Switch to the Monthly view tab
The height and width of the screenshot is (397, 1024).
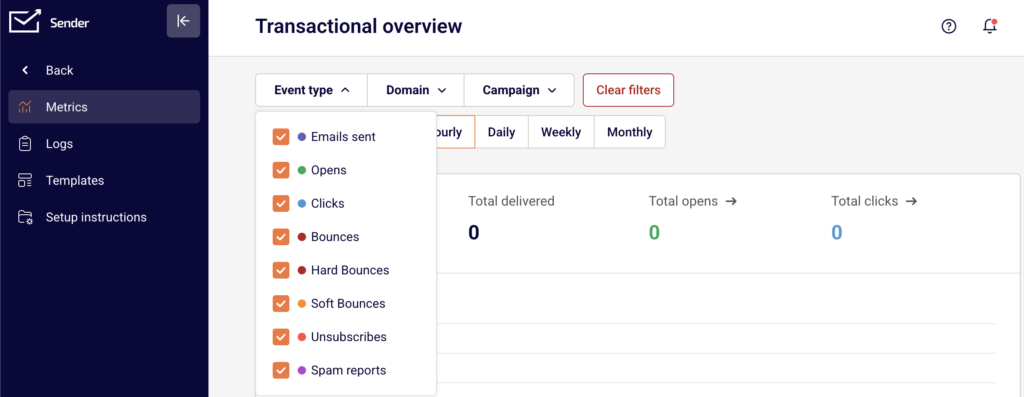[x=630, y=133]
